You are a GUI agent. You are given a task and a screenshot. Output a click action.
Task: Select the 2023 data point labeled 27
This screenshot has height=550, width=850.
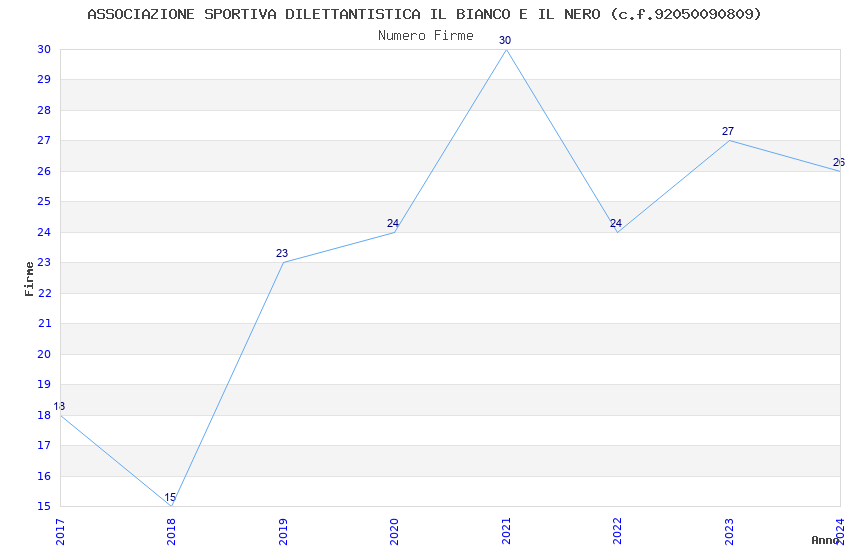tap(729, 140)
